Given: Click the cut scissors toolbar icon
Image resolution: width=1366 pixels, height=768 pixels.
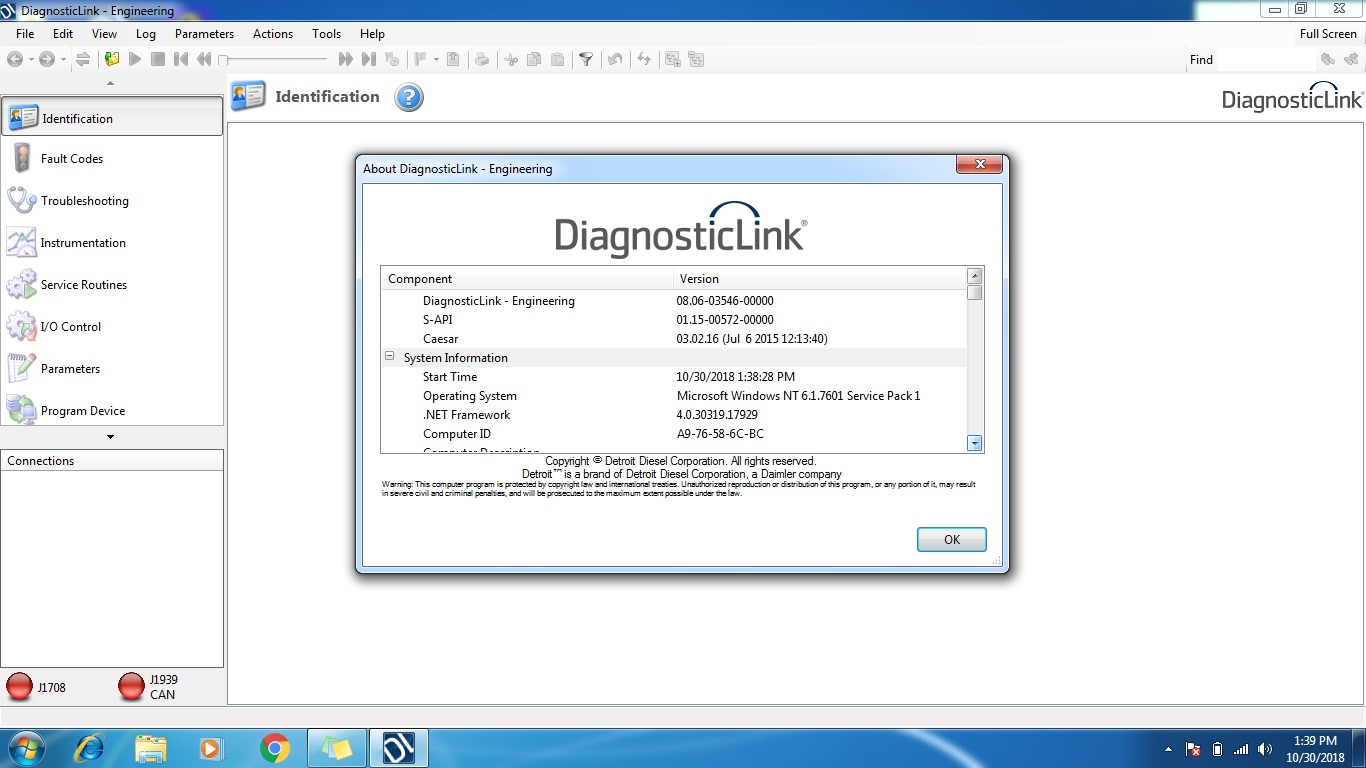Looking at the screenshot, I should (x=511, y=59).
